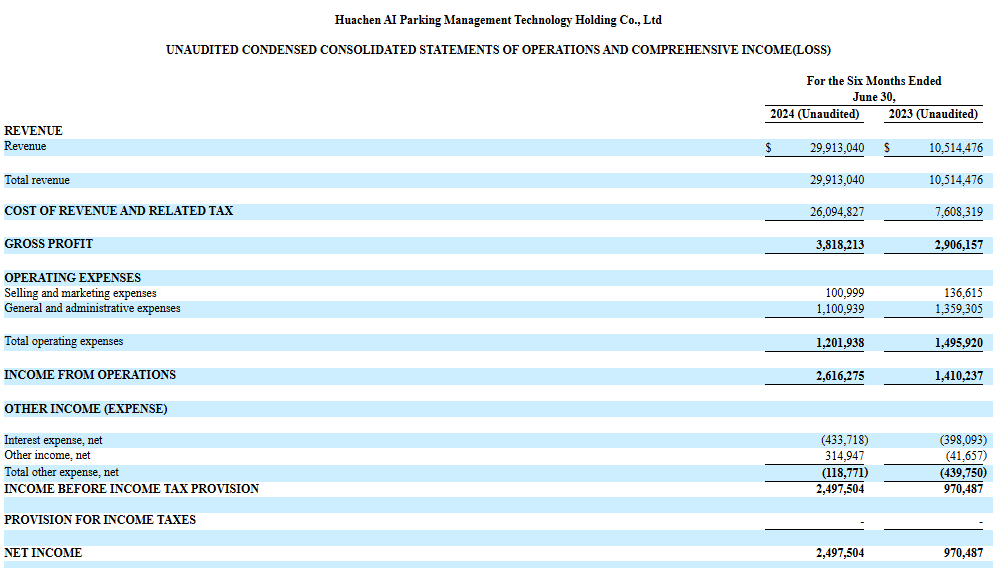Screen dimensions: 1000x568
Task: Select the '2024 (Unaudited)' column header
Action: coord(814,114)
